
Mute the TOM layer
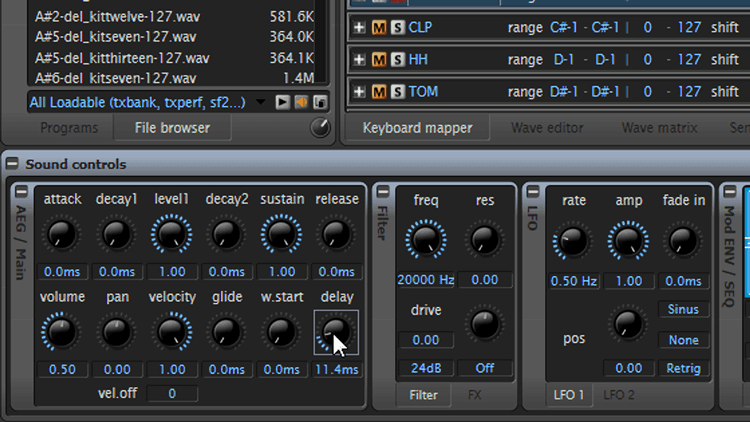[x=379, y=92]
